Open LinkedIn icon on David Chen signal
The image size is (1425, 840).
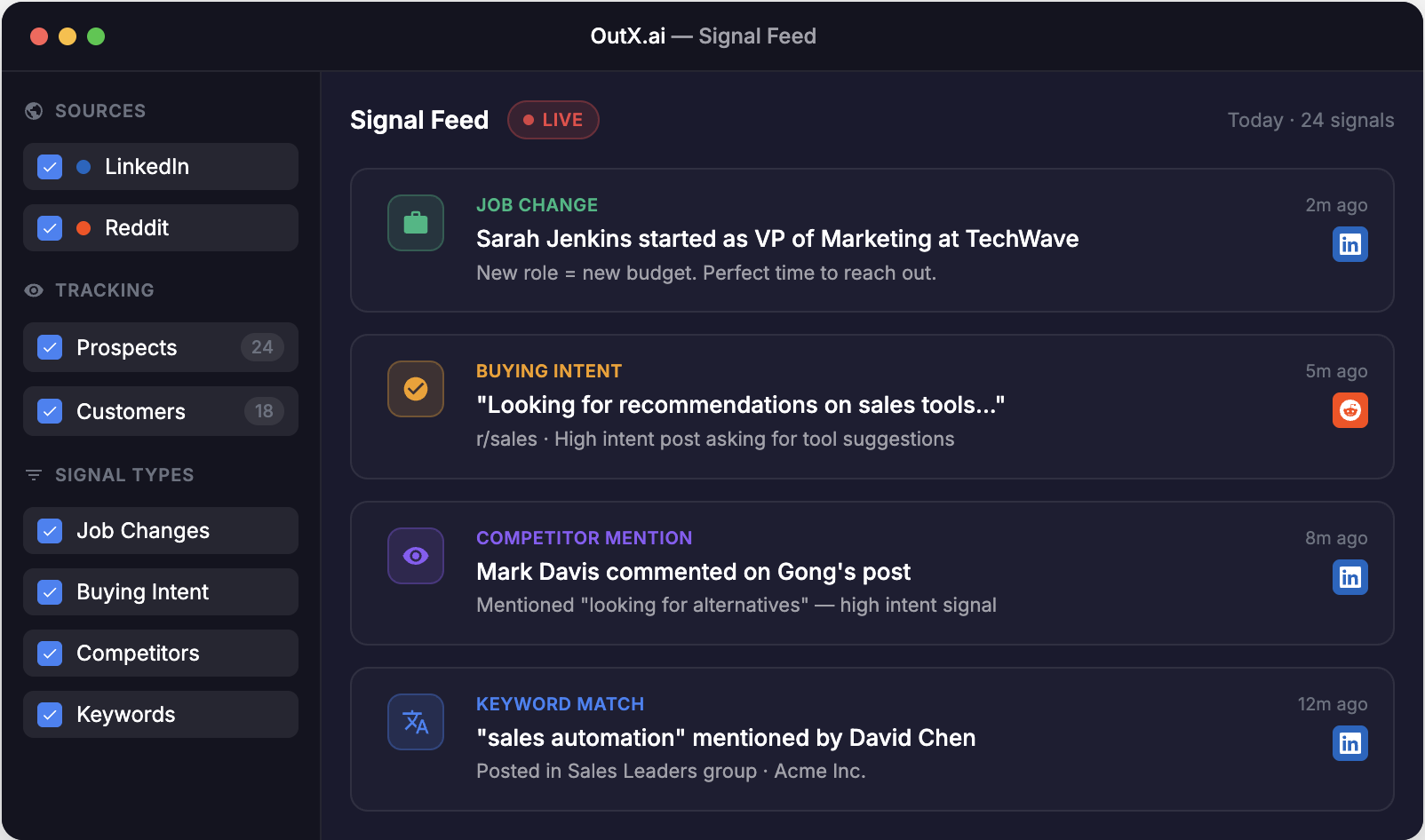pos(1349,743)
